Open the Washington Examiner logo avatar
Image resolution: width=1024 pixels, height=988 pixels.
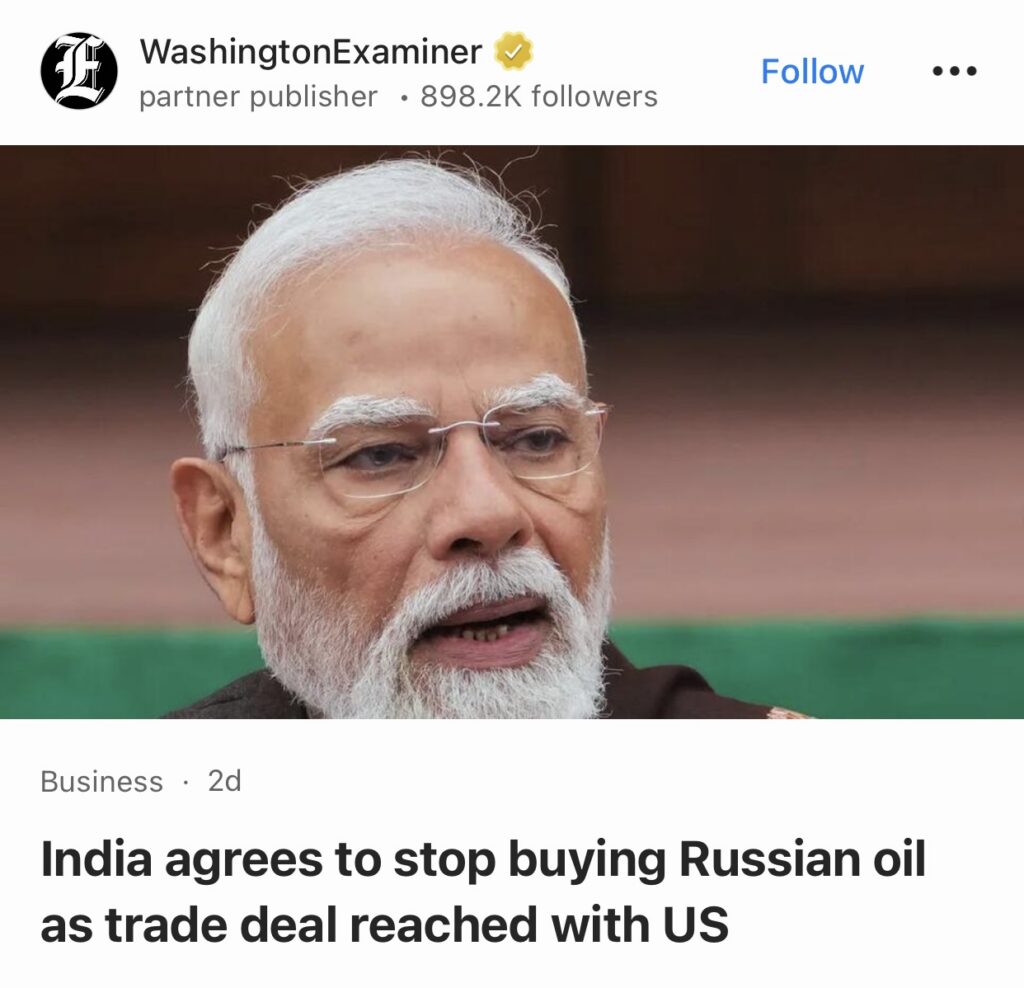point(79,71)
